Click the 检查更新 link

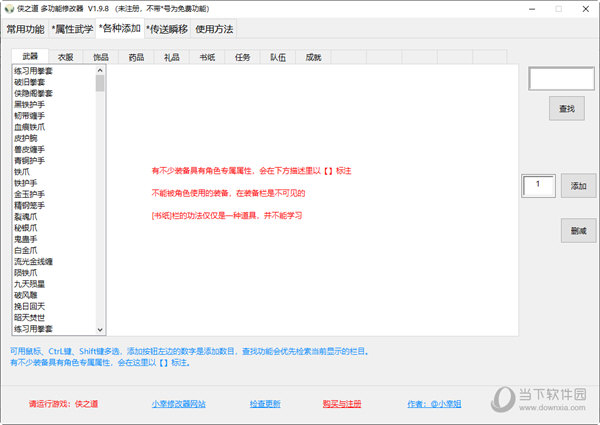coord(265,404)
